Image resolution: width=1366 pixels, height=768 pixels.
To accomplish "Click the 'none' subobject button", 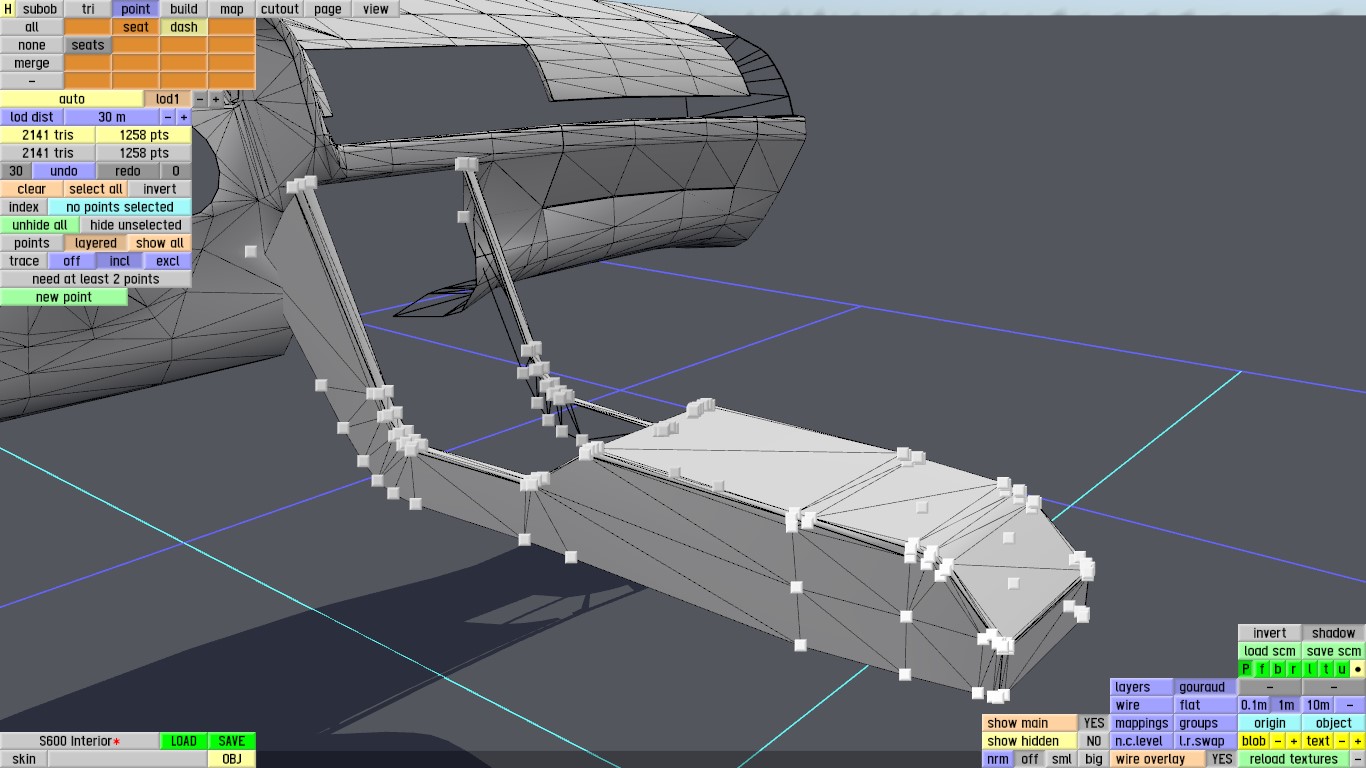I will pos(32,45).
